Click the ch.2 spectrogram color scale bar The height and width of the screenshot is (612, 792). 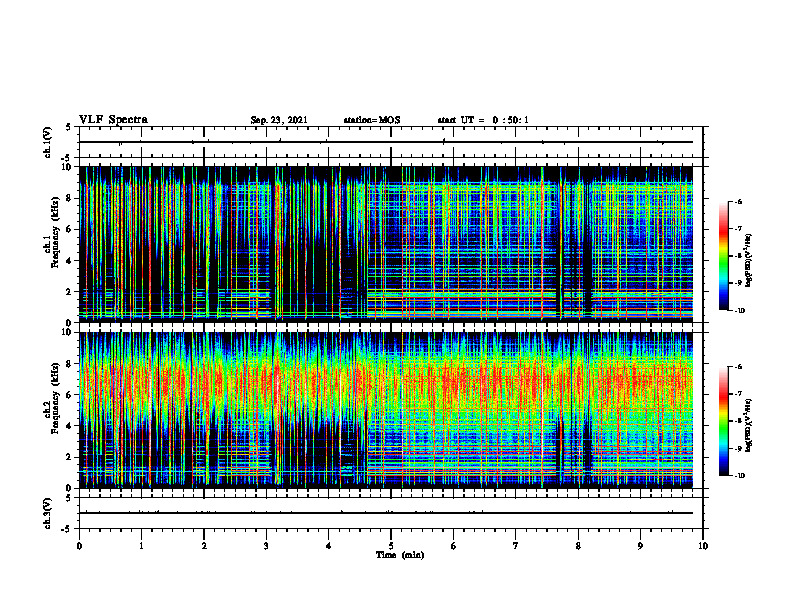723,421
